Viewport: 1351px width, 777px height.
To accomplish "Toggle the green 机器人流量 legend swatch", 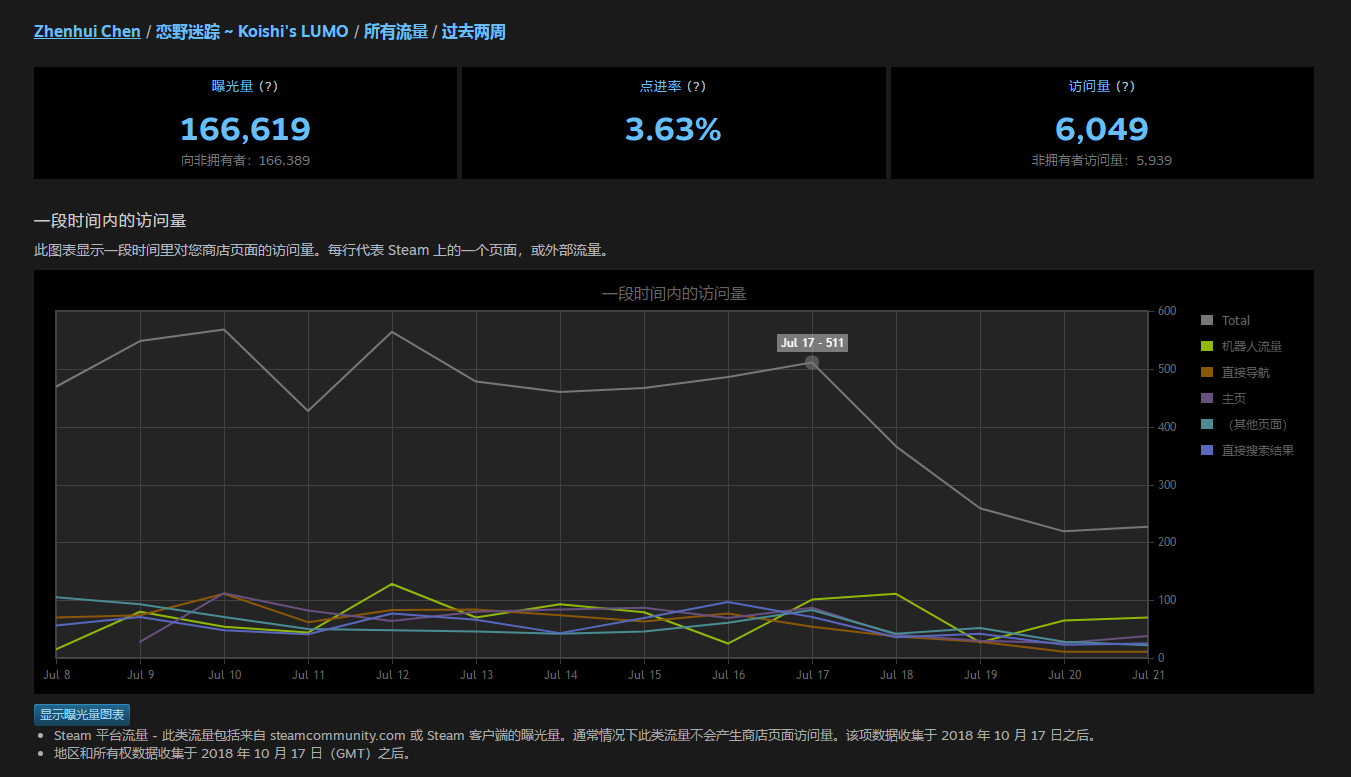I will coord(1206,347).
